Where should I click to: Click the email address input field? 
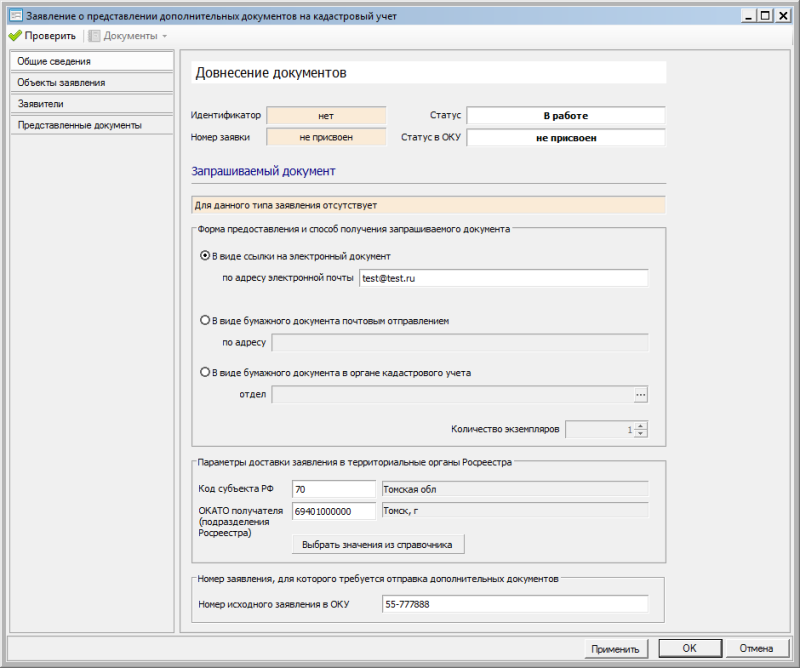point(503,278)
